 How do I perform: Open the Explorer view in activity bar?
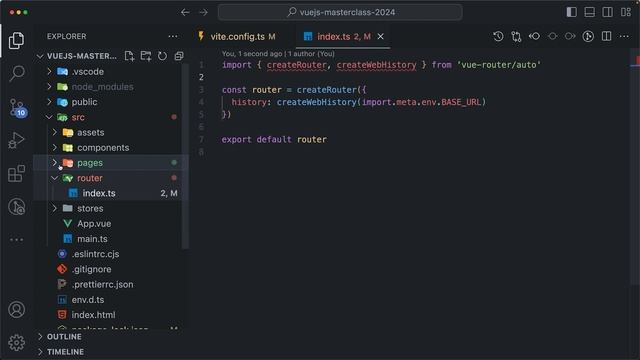pyautogui.click(x=16, y=40)
